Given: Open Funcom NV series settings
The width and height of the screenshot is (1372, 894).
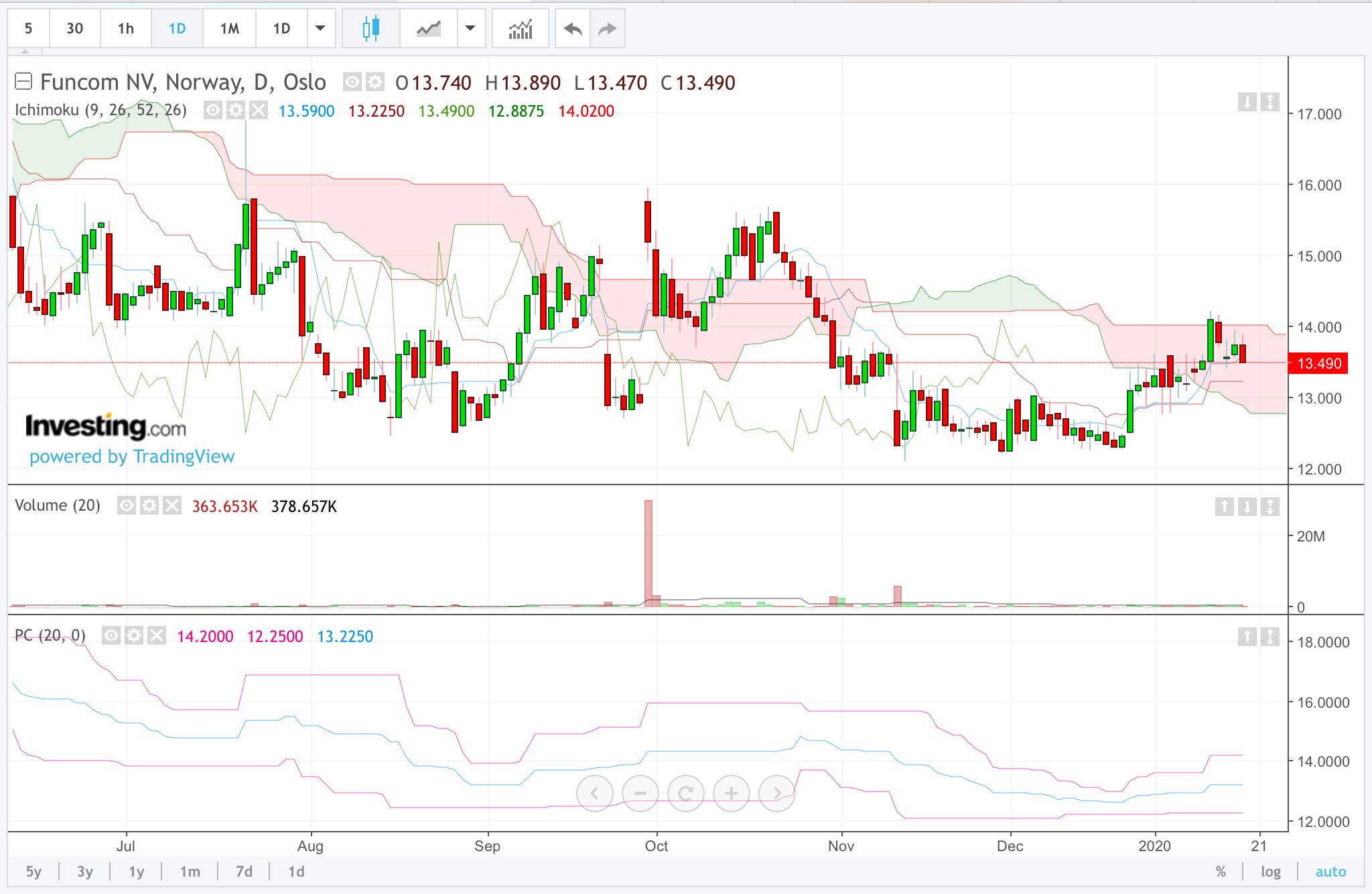Looking at the screenshot, I should coord(375,82).
